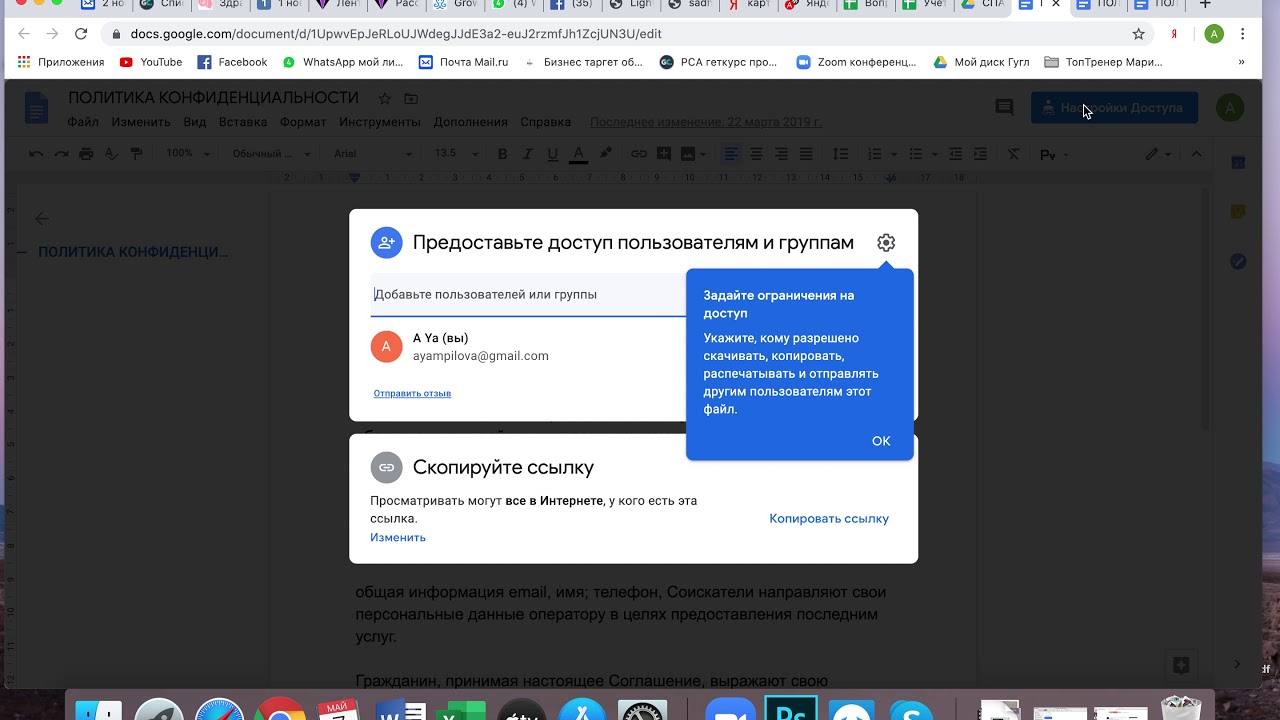Open the text color picker
The image size is (1280, 720).
point(578,154)
